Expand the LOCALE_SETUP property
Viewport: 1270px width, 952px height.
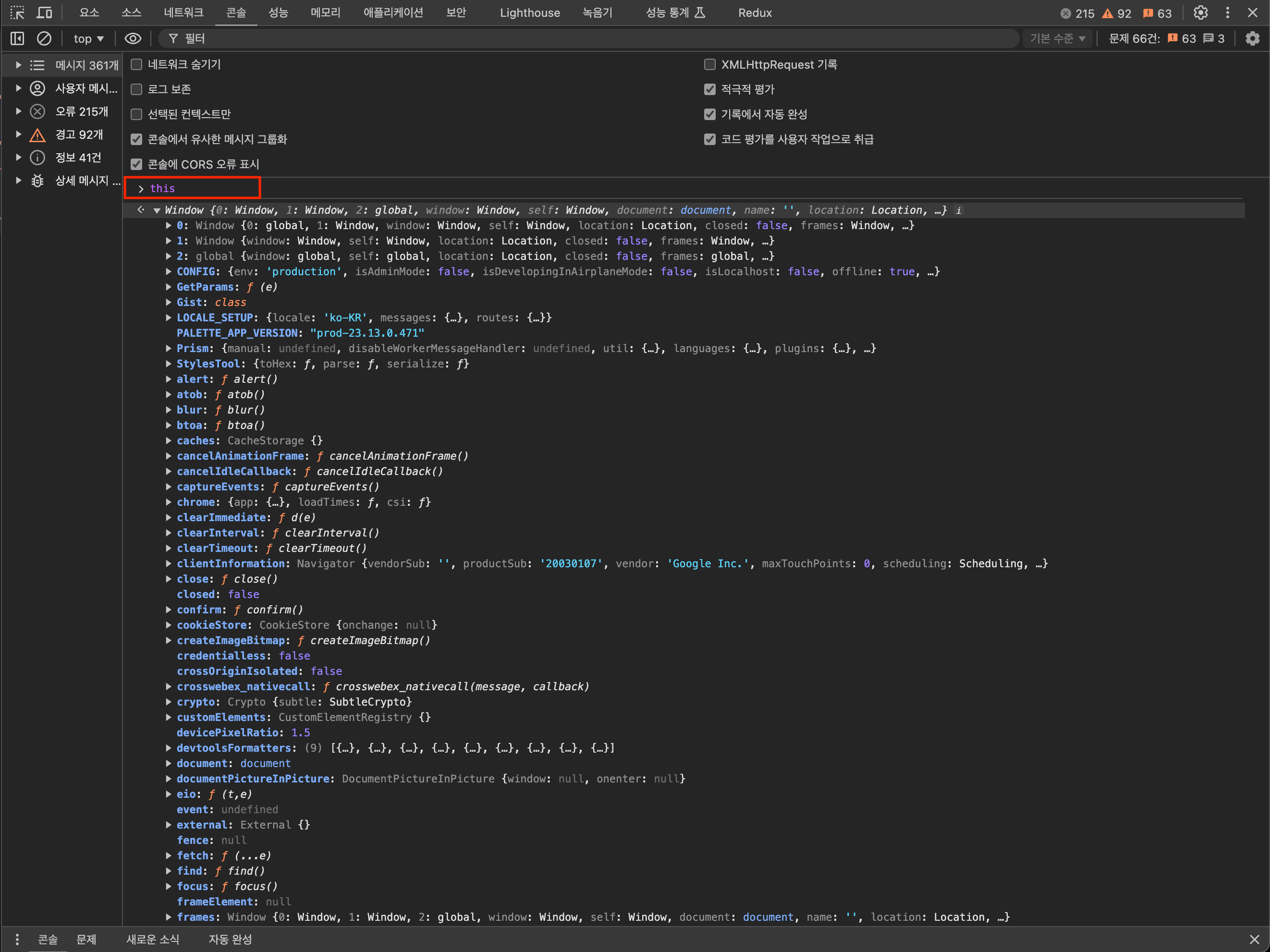(x=168, y=317)
